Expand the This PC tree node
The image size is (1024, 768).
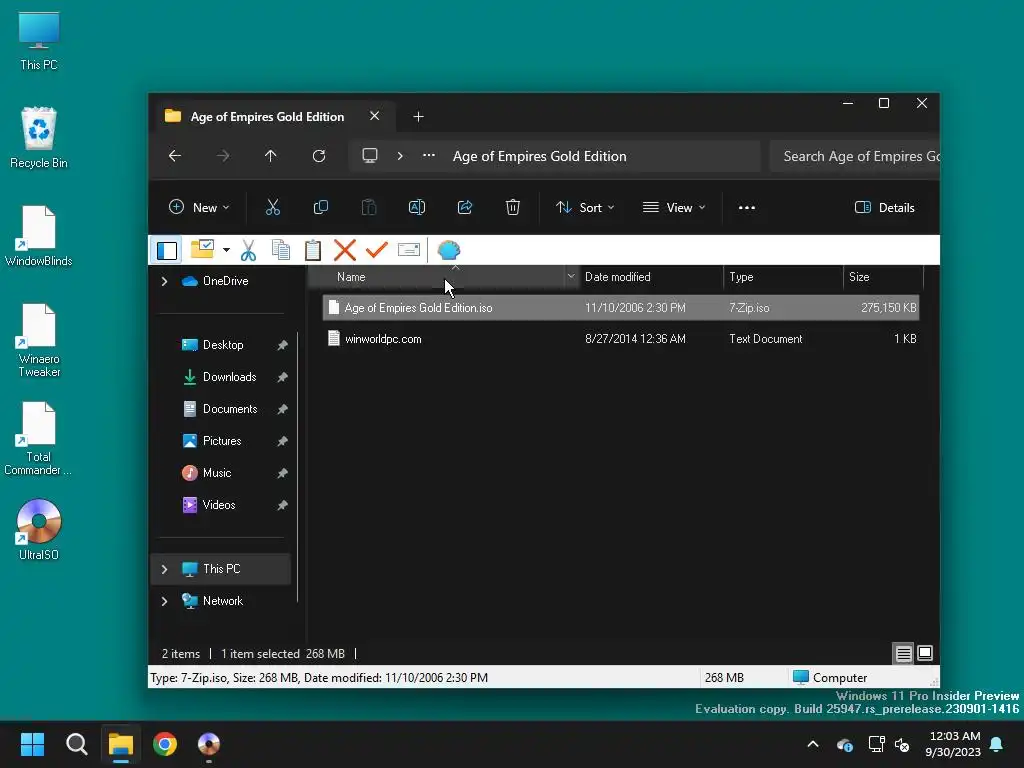165,569
